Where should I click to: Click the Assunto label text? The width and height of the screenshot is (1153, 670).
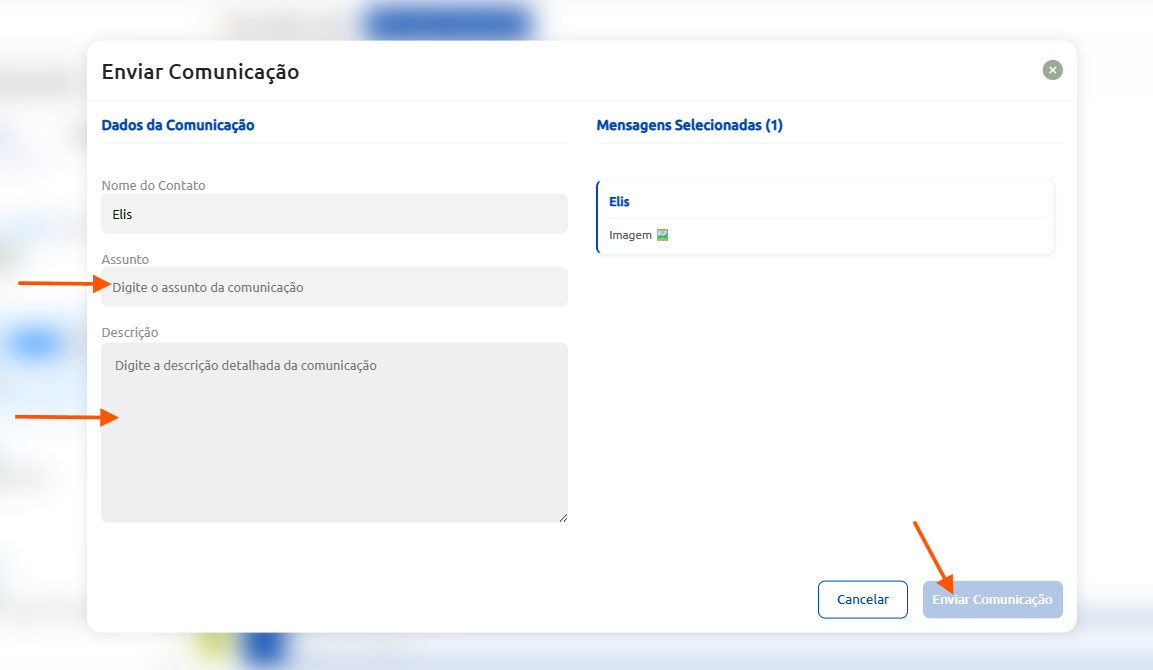coord(125,259)
